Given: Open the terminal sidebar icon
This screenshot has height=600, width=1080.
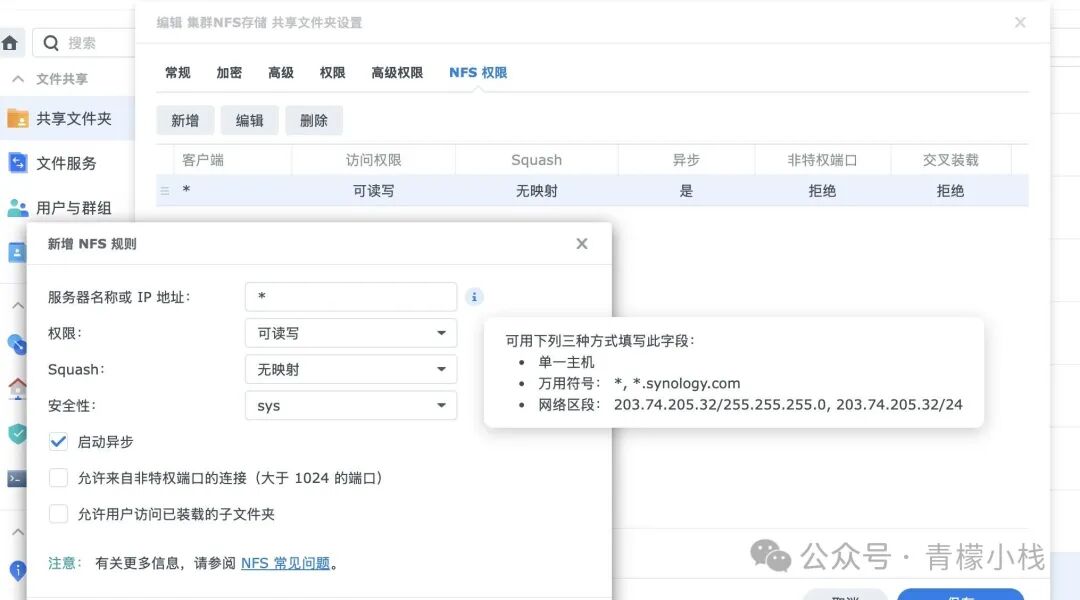Looking at the screenshot, I should (14, 478).
